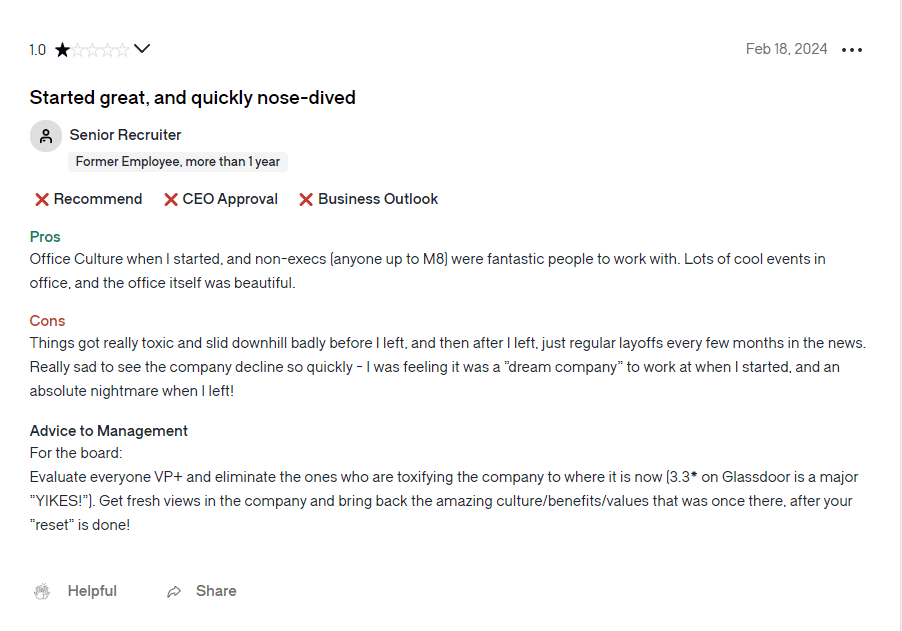Open the review titled Started great, and quickly nose-dived

193,98
